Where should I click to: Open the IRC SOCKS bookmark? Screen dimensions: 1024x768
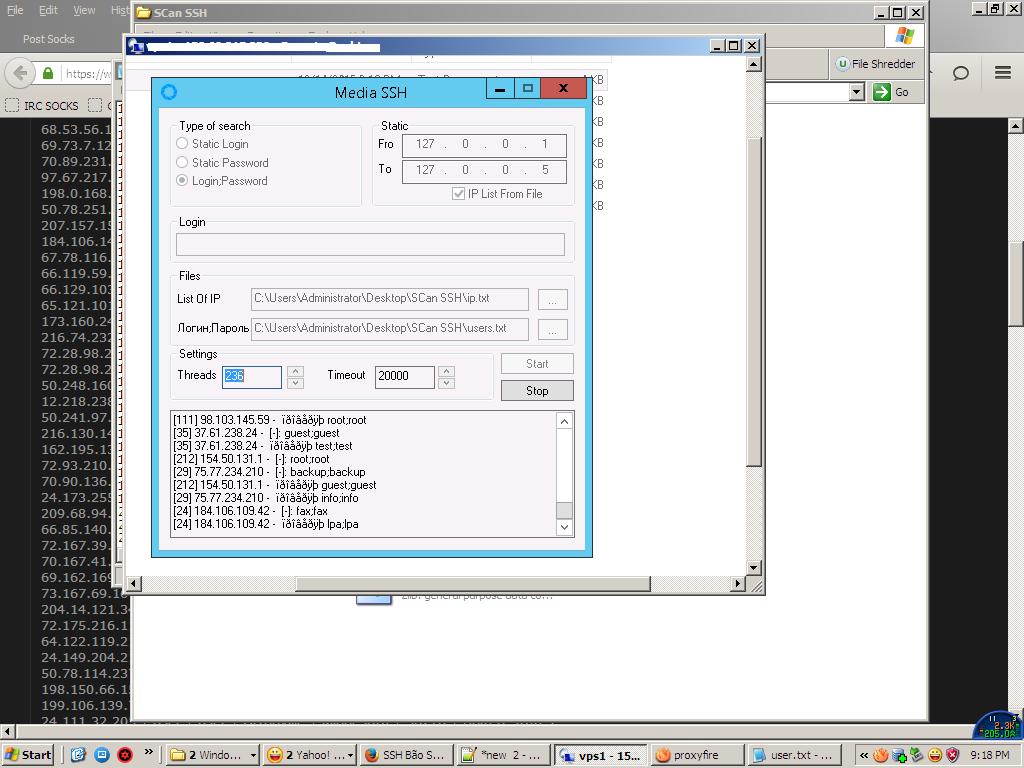click(42, 106)
